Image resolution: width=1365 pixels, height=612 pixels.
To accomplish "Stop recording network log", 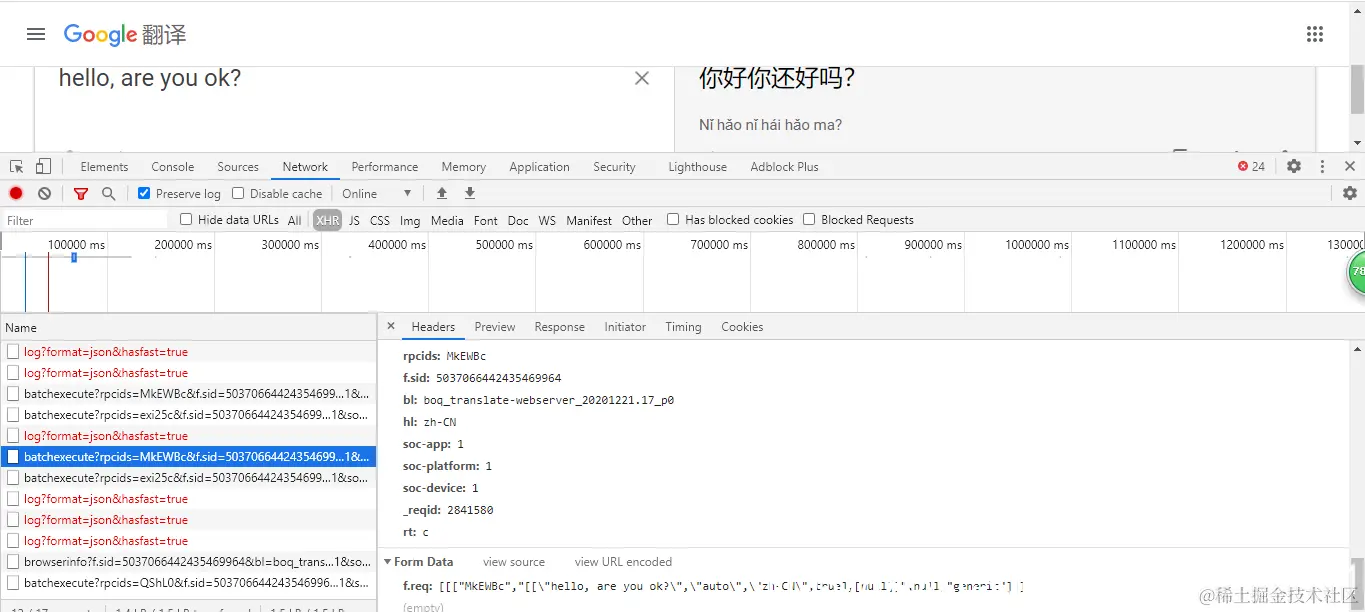I will pos(16,193).
